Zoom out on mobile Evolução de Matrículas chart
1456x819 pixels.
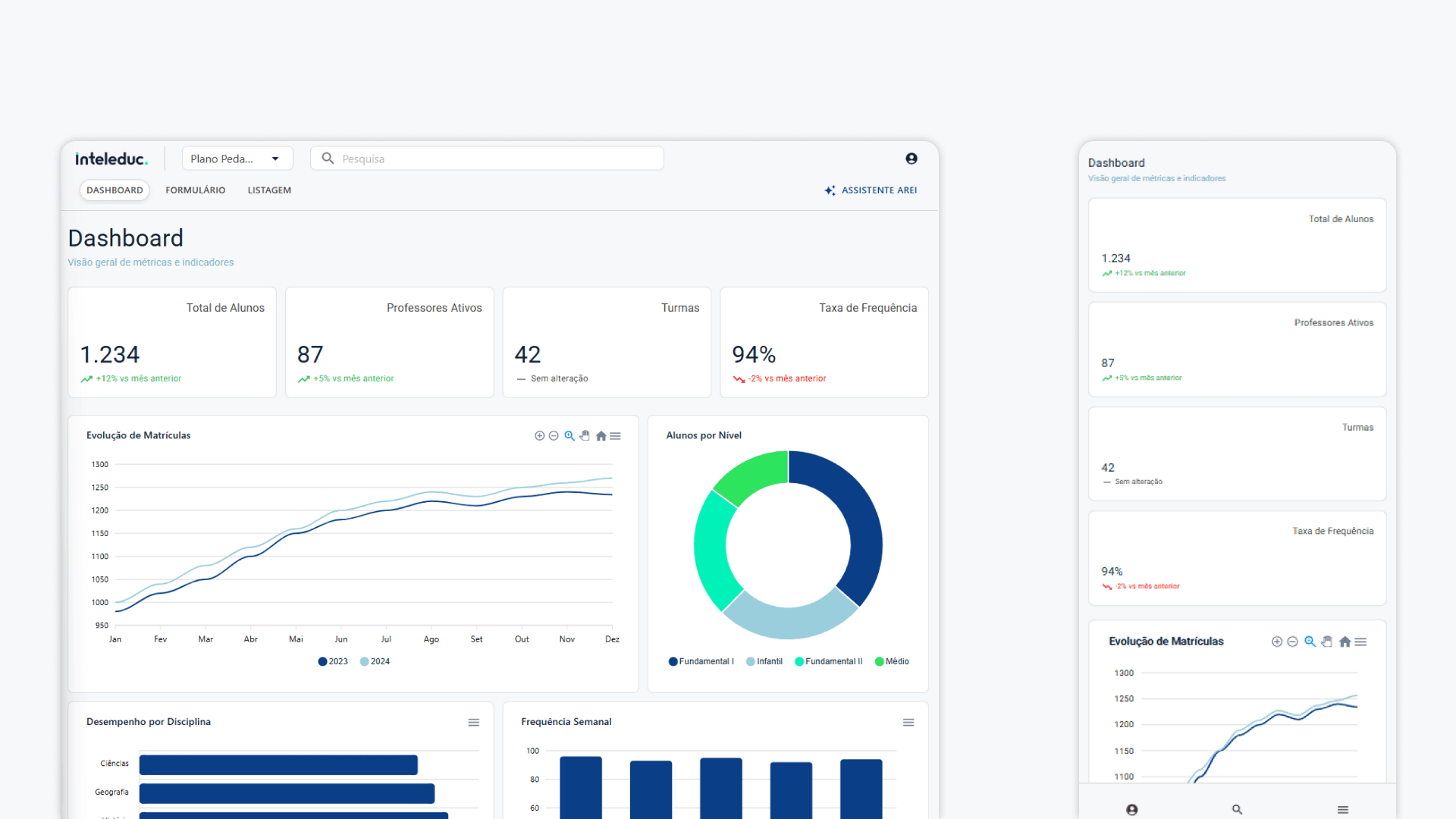(x=1293, y=642)
